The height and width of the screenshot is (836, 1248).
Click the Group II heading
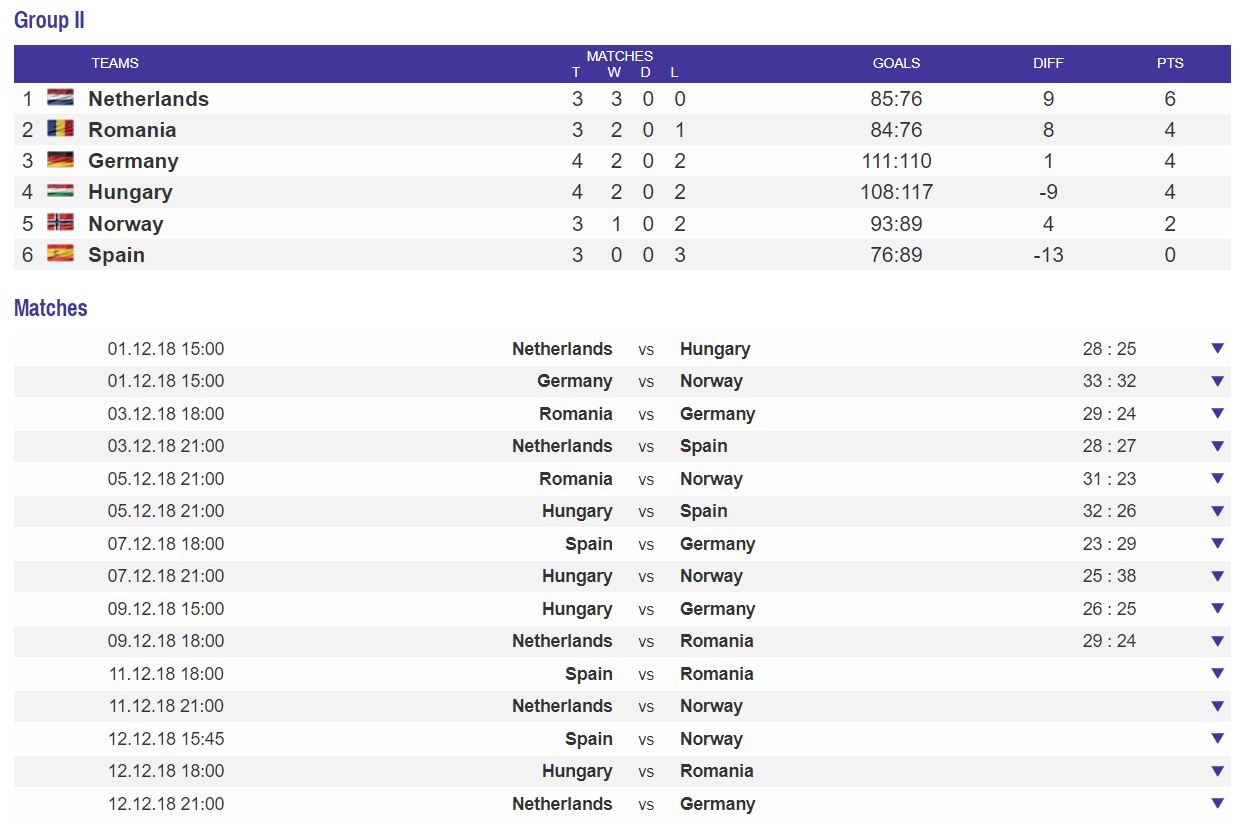pyautogui.click(x=49, y=20)
